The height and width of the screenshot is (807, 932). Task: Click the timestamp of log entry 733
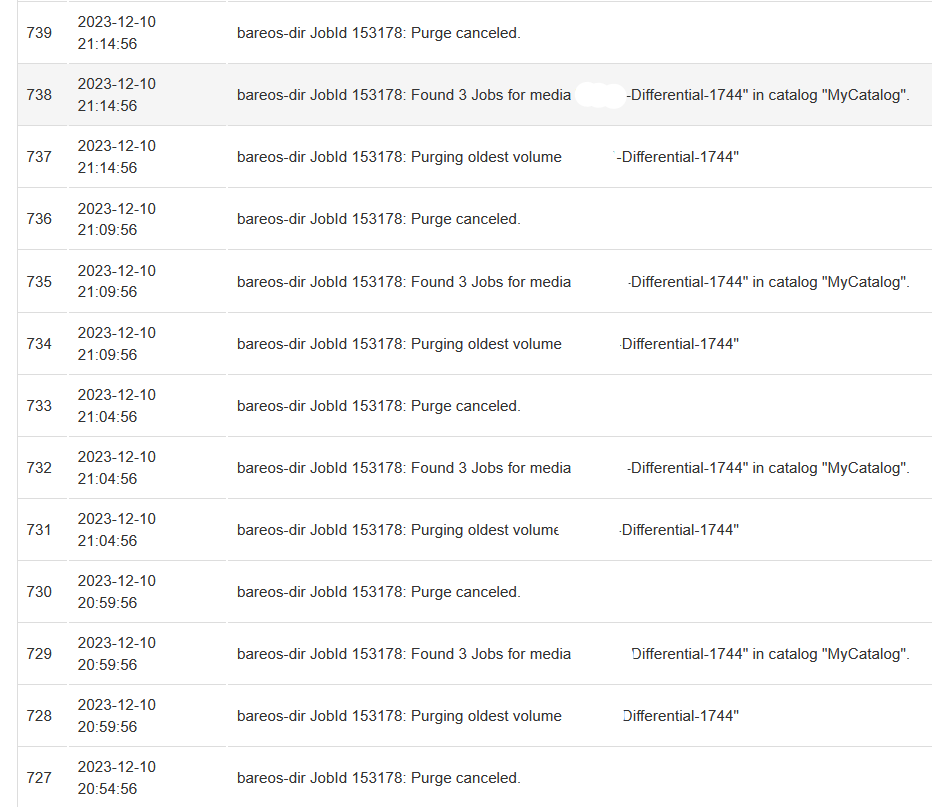point(116,406)
